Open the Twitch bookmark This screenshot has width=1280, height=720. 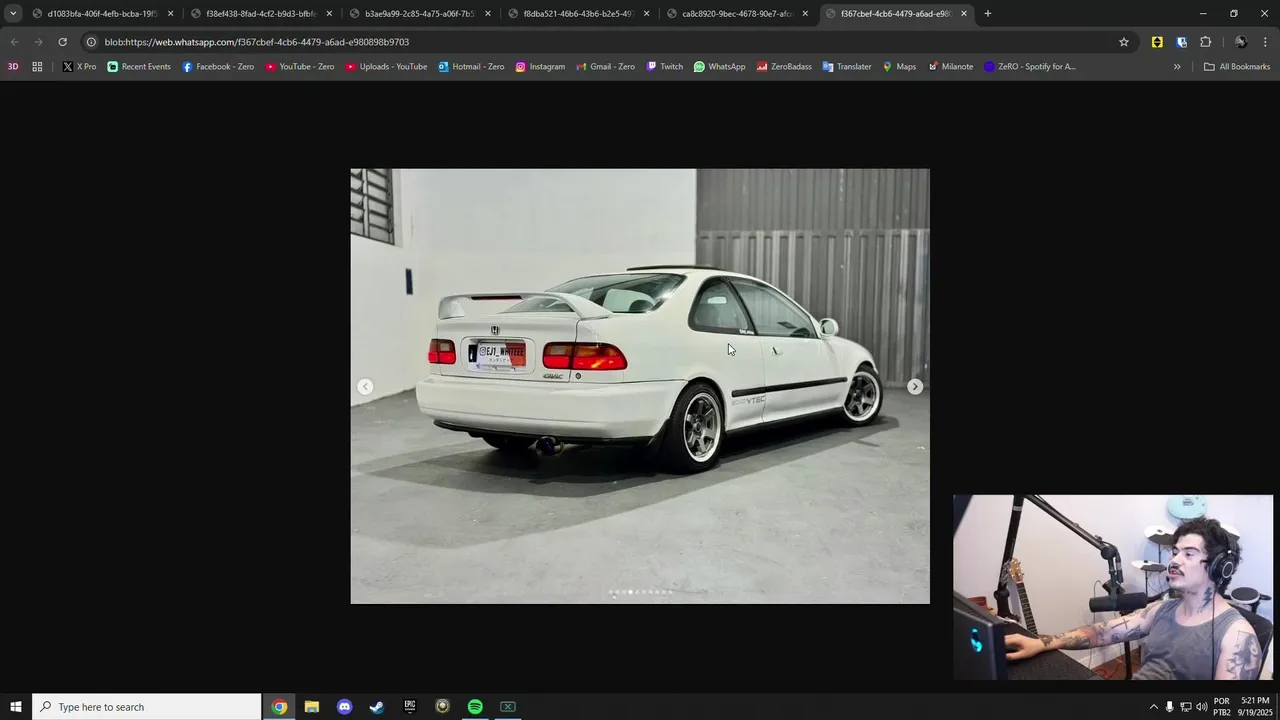665,67
